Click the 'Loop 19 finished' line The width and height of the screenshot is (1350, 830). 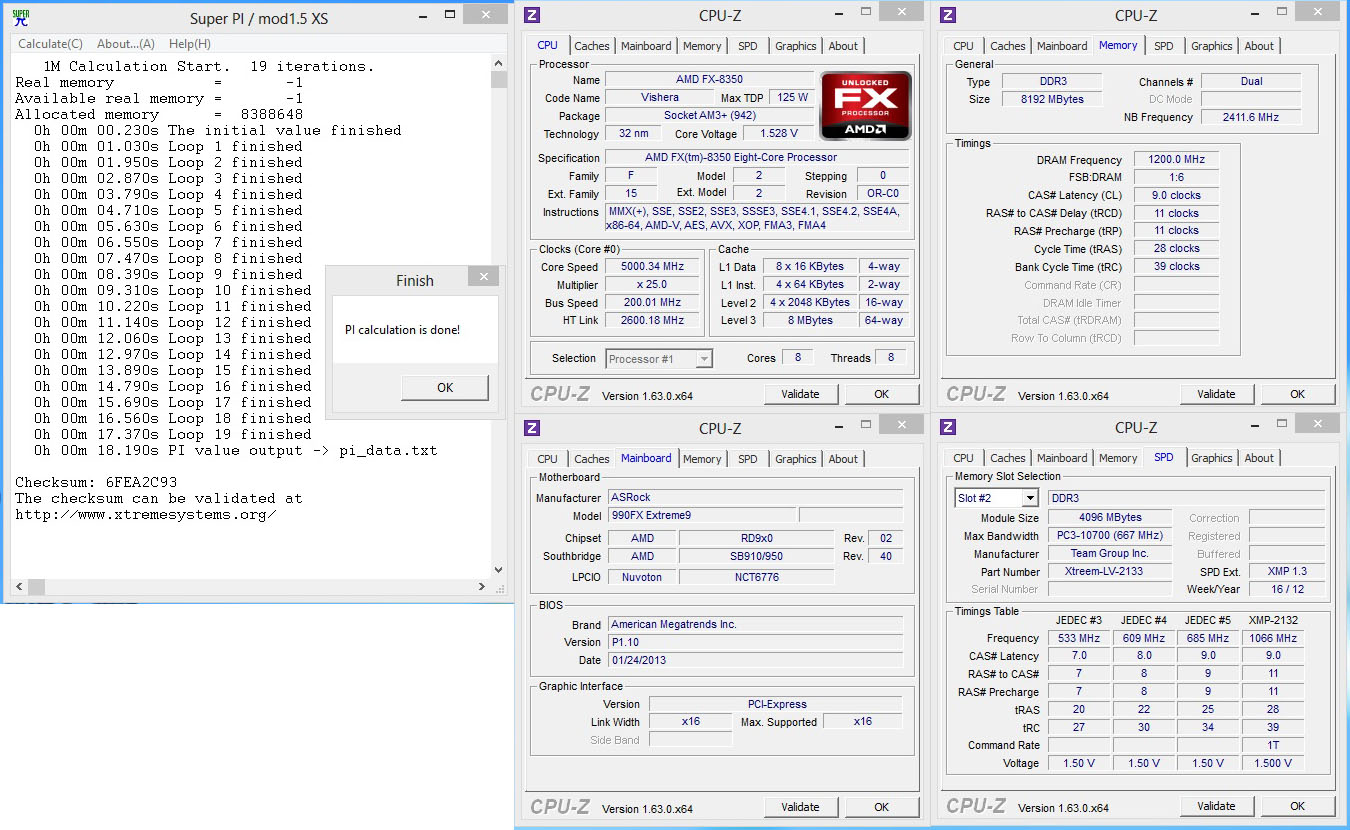tap(172, 435)
